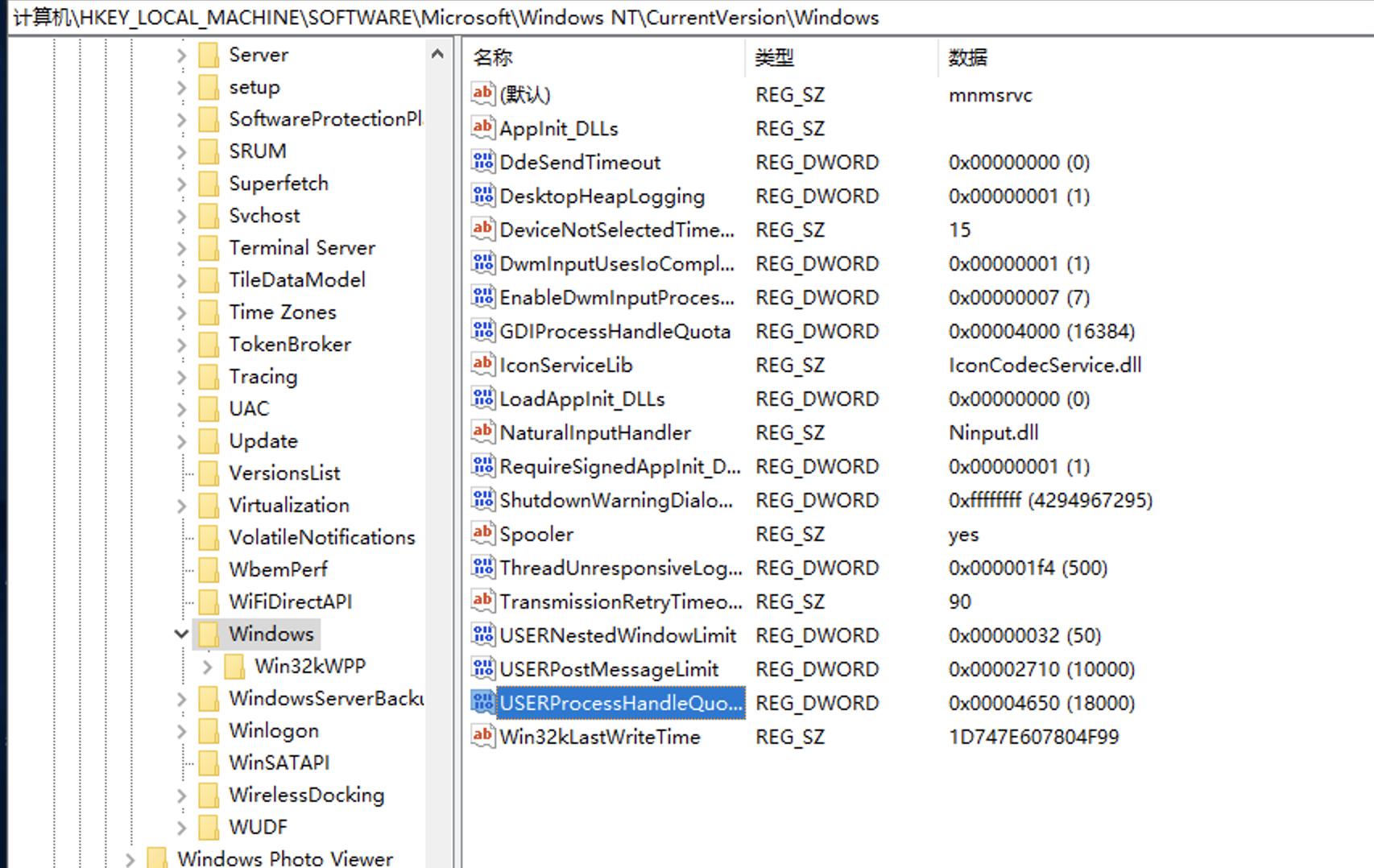Click the Spooler string value icon
This screenshot has height=868, width=1374.
tap(482, 533)
